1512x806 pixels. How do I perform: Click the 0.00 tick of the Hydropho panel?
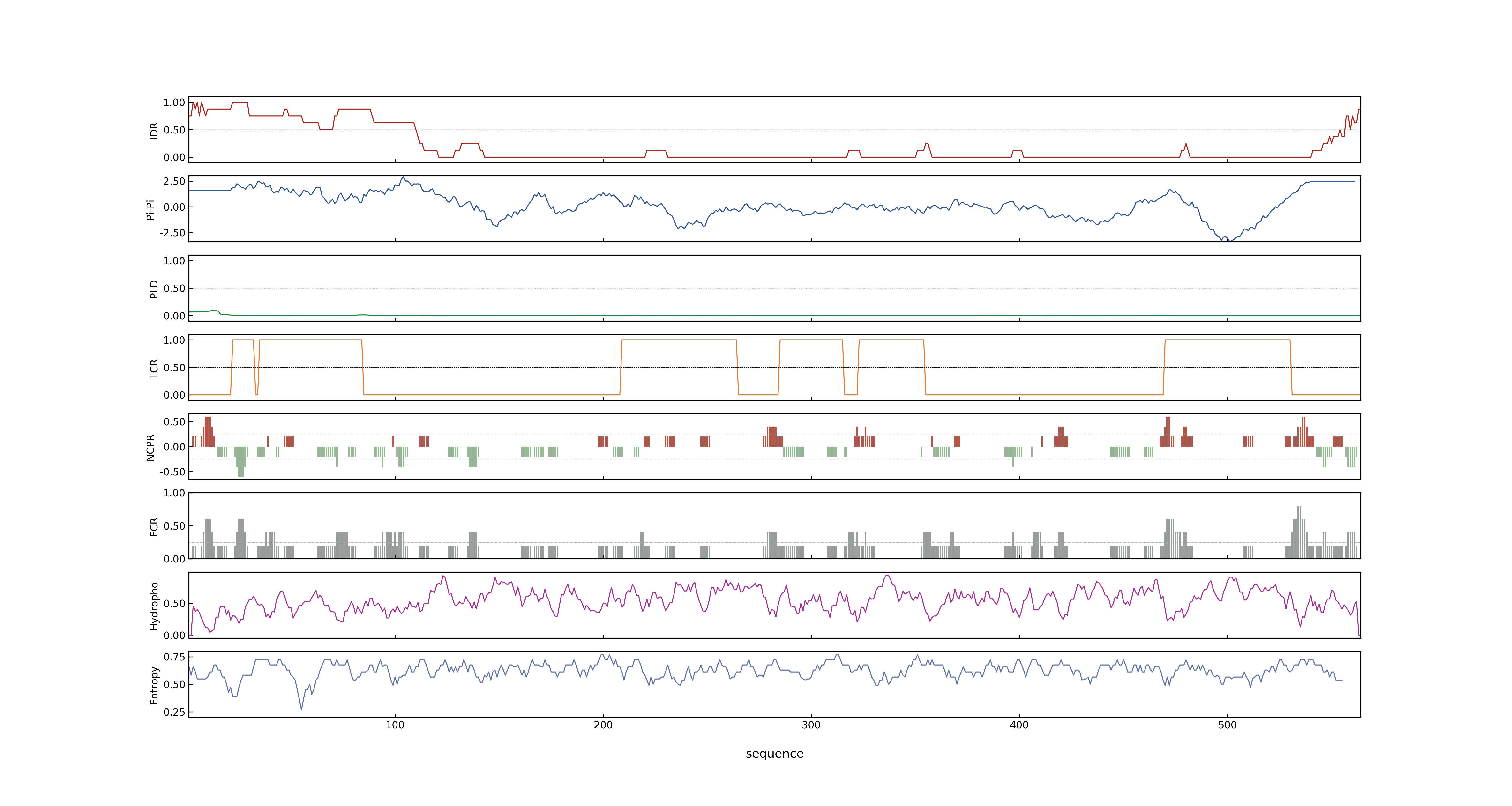174,635
